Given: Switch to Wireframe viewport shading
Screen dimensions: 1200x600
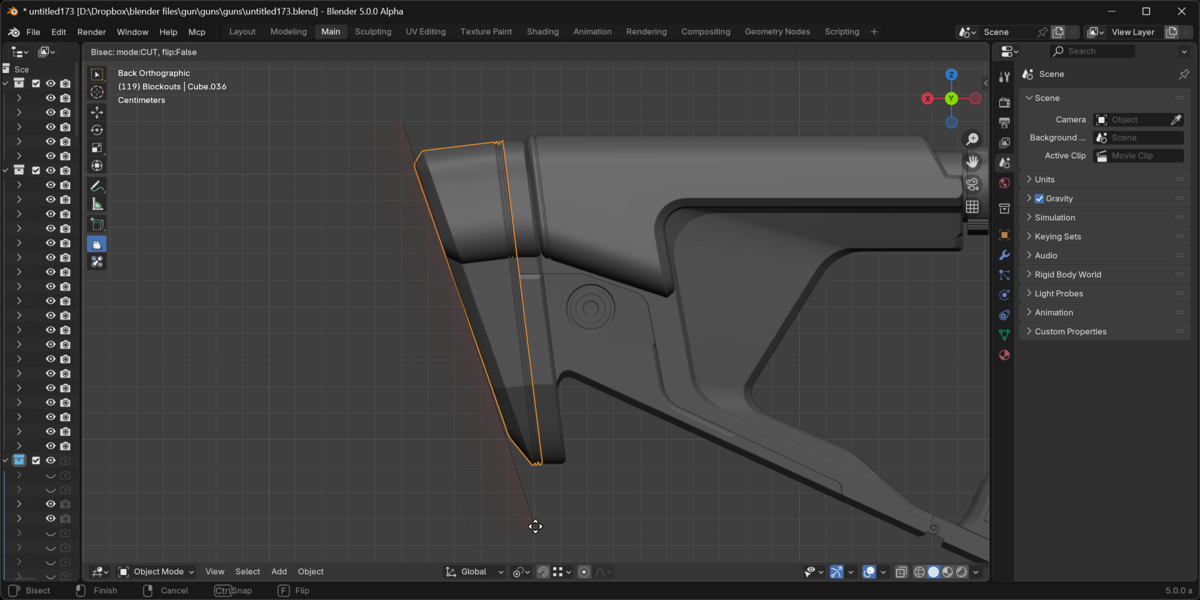Looking at the screenshot, I should click(x=917, y=571).
